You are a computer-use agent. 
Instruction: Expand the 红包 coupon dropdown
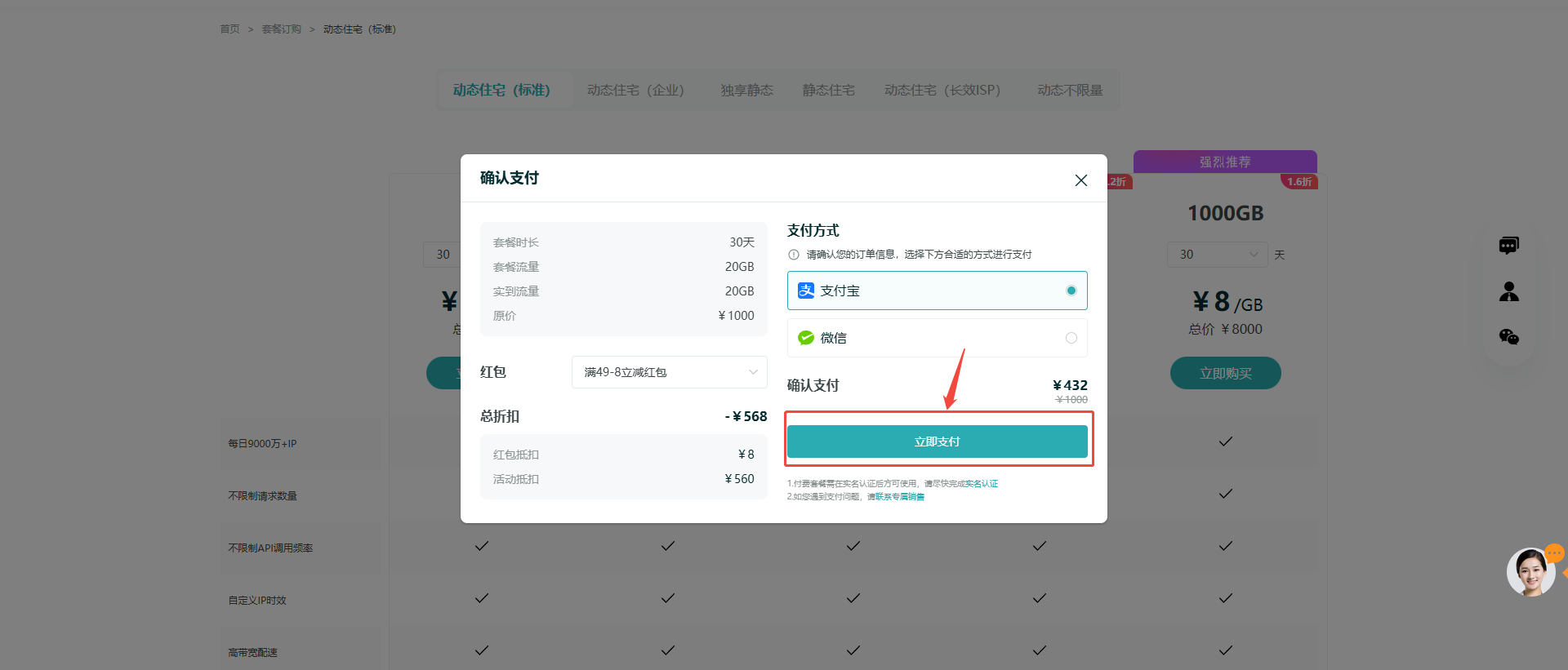point(669,372)
